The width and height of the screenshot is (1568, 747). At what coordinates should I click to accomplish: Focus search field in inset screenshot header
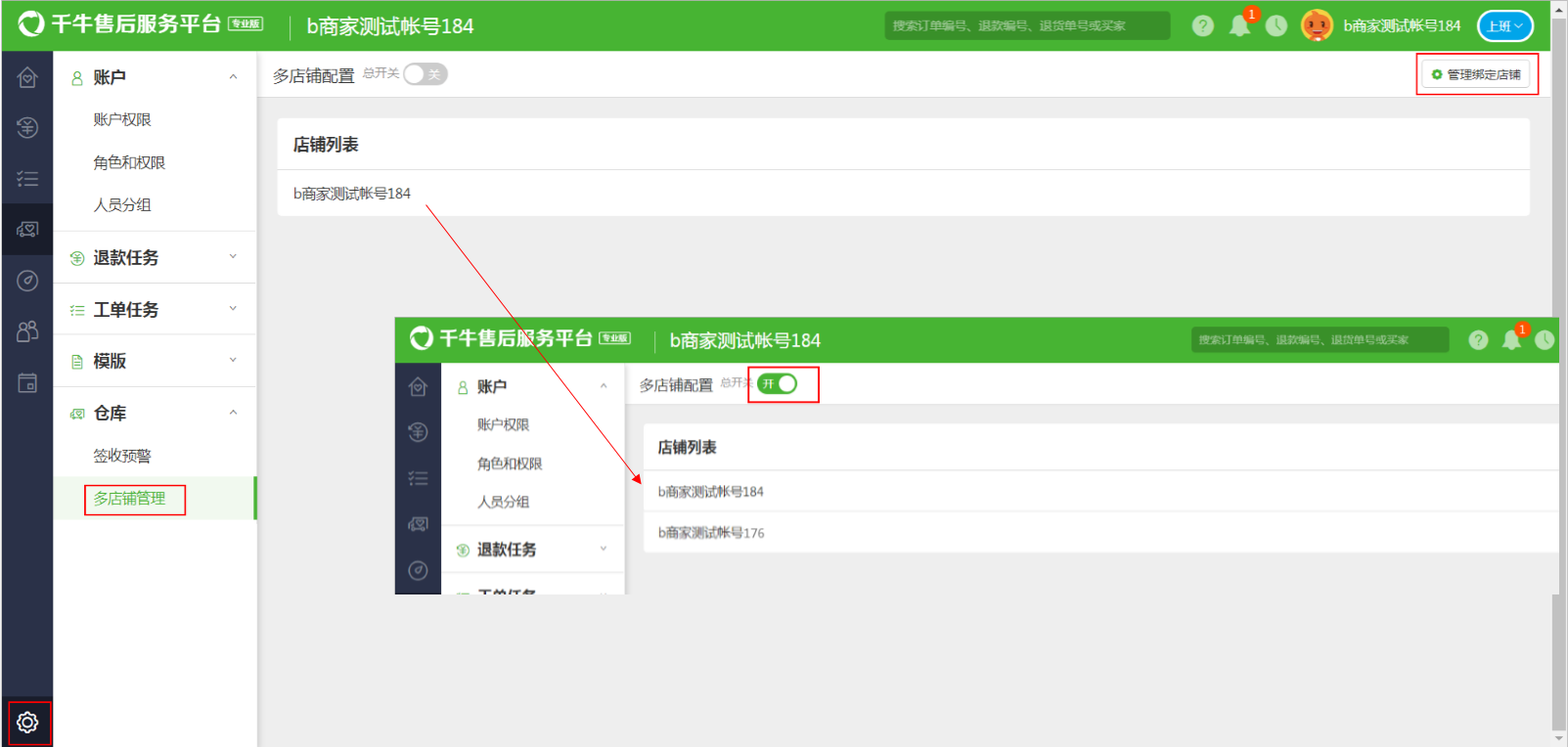point(1320,339)
